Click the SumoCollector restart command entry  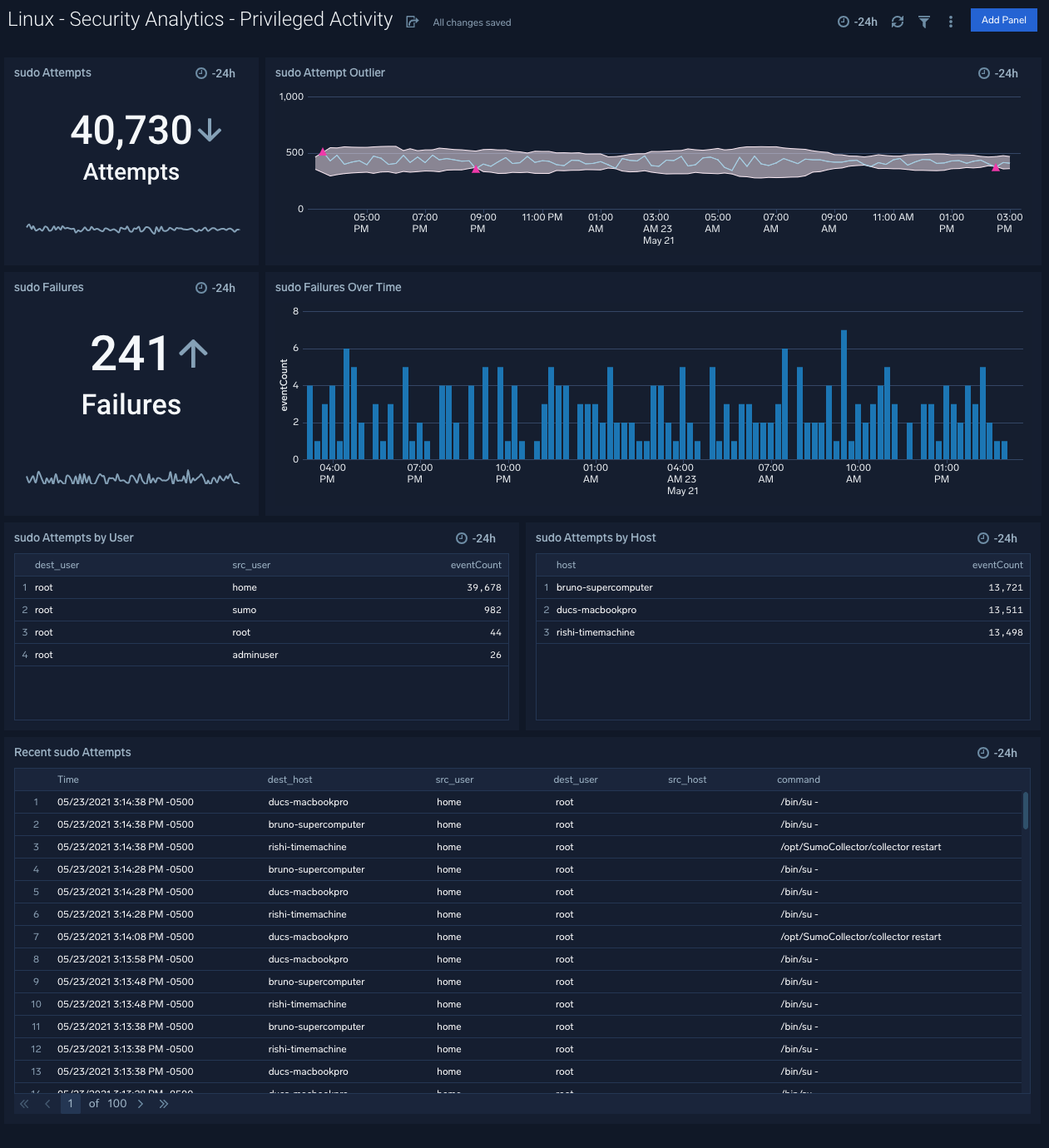click(860, 846)
